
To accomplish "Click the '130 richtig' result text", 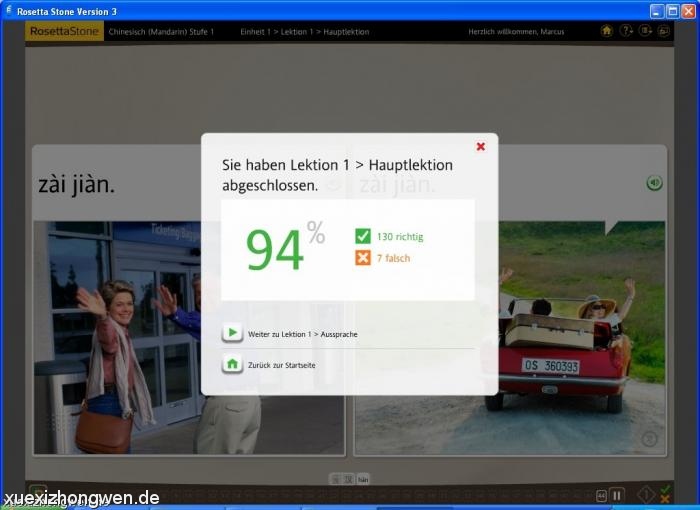I will click(x=400, y=237).
